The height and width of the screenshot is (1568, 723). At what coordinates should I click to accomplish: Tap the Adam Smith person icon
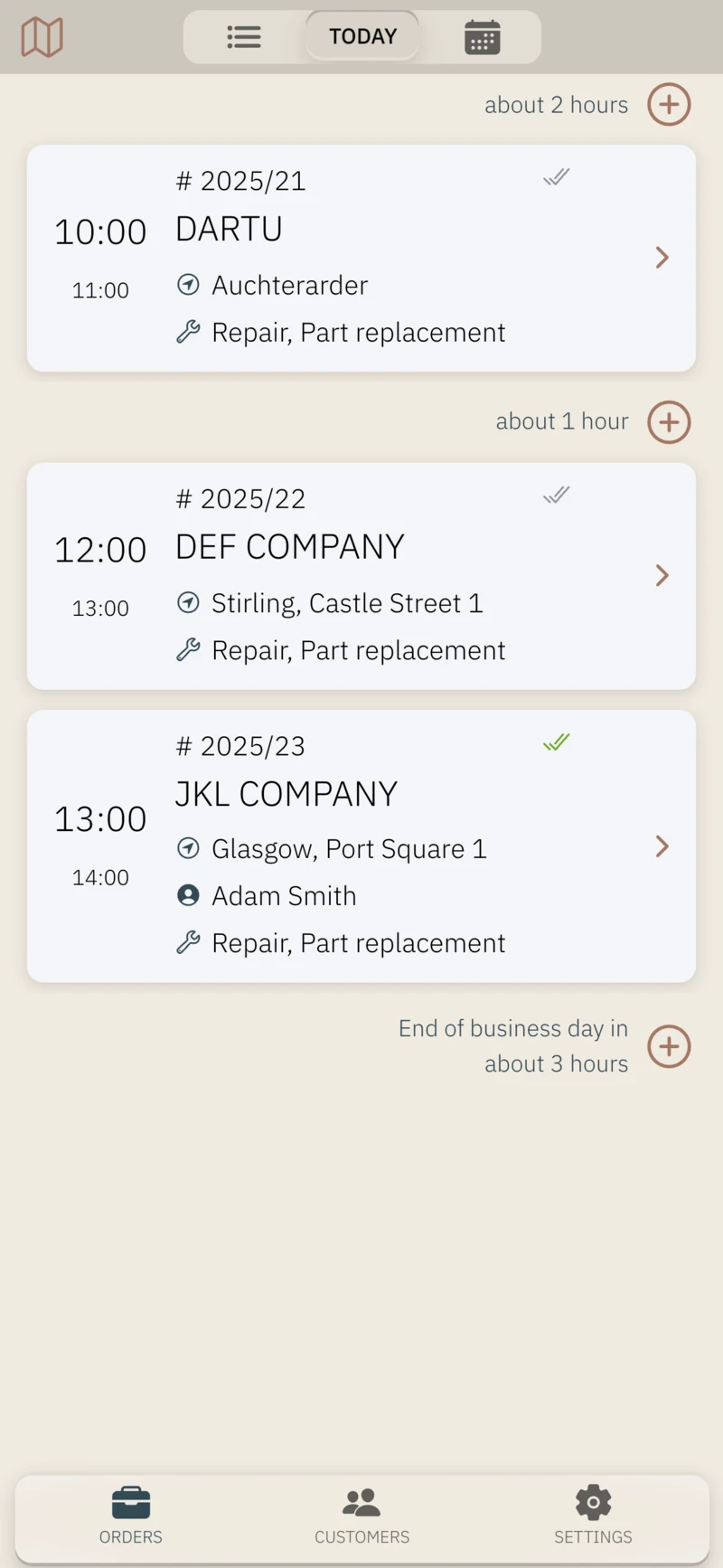(188, 895)
